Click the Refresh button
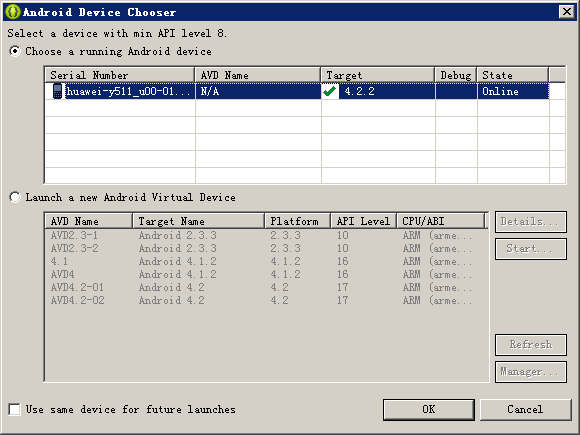 point(530,345)
